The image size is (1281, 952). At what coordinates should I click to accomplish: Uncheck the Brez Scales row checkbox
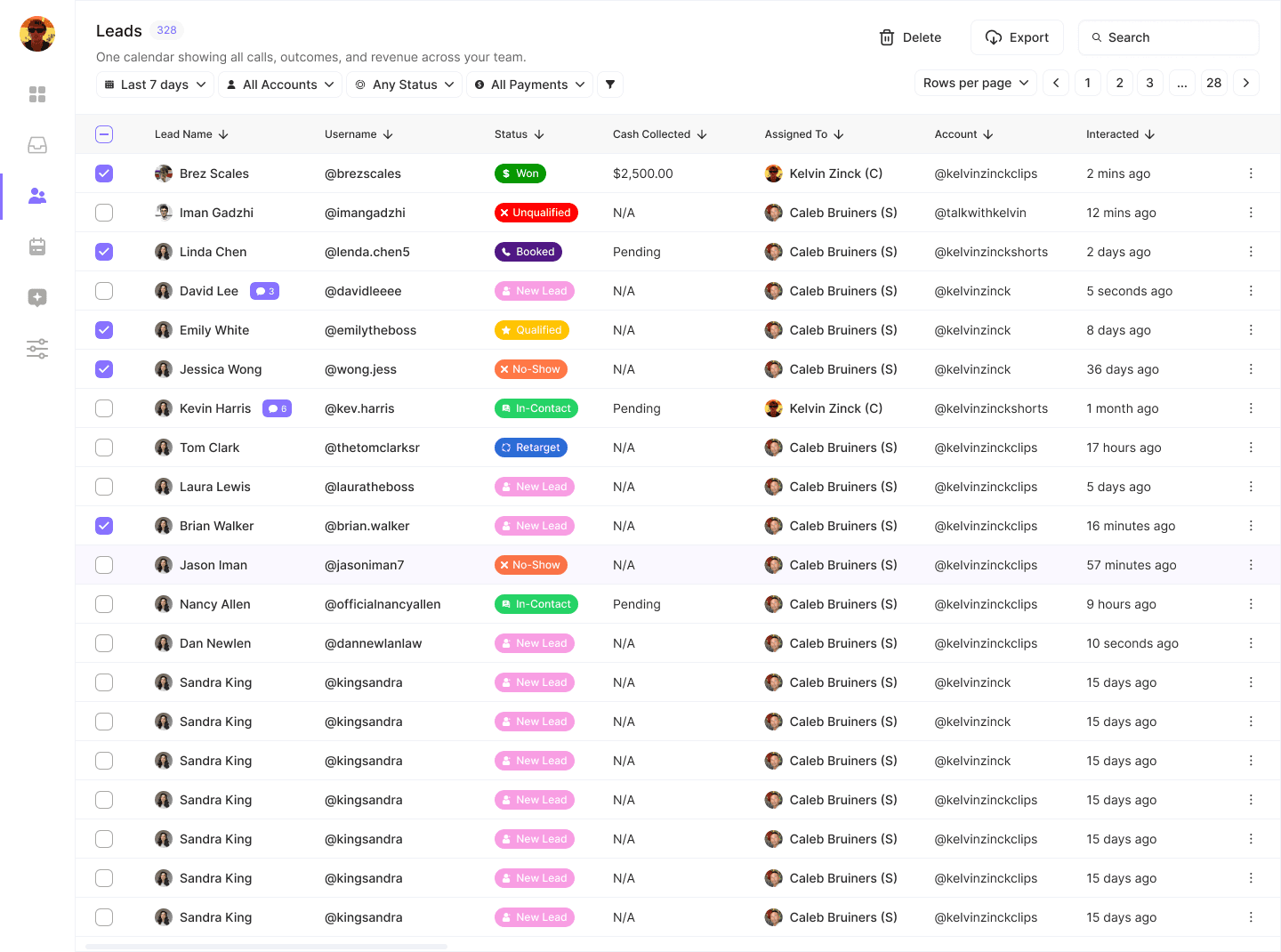104,173
